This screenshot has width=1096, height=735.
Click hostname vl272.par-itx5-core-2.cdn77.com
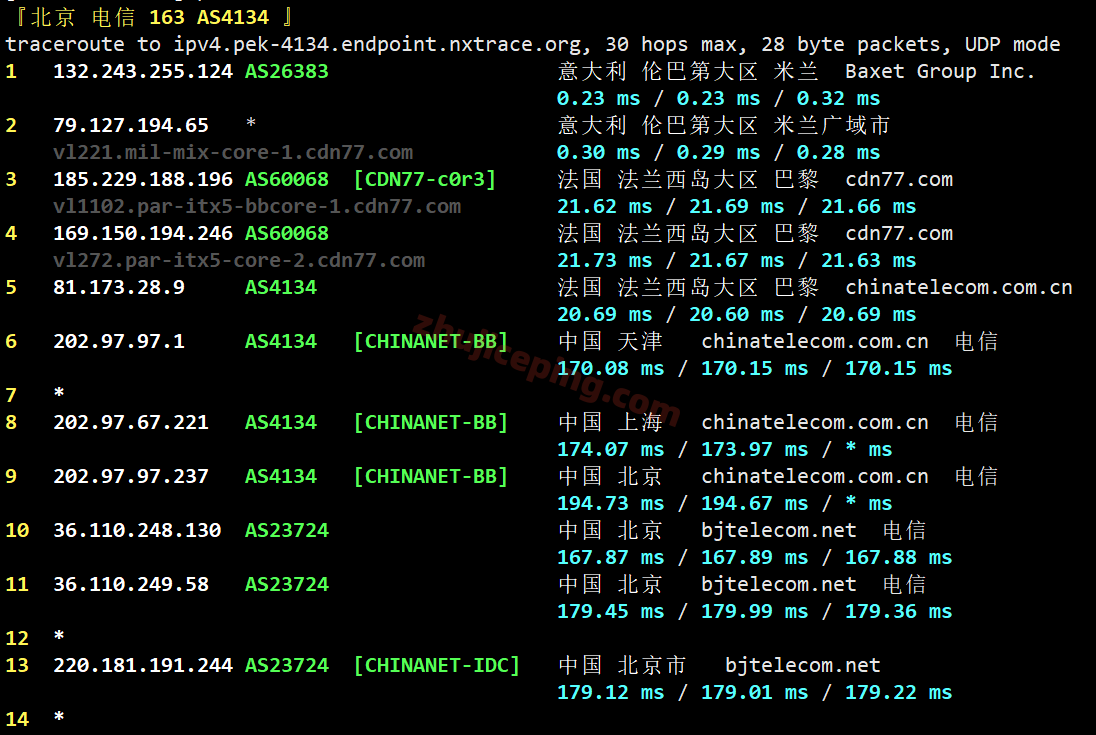point(239,260)
